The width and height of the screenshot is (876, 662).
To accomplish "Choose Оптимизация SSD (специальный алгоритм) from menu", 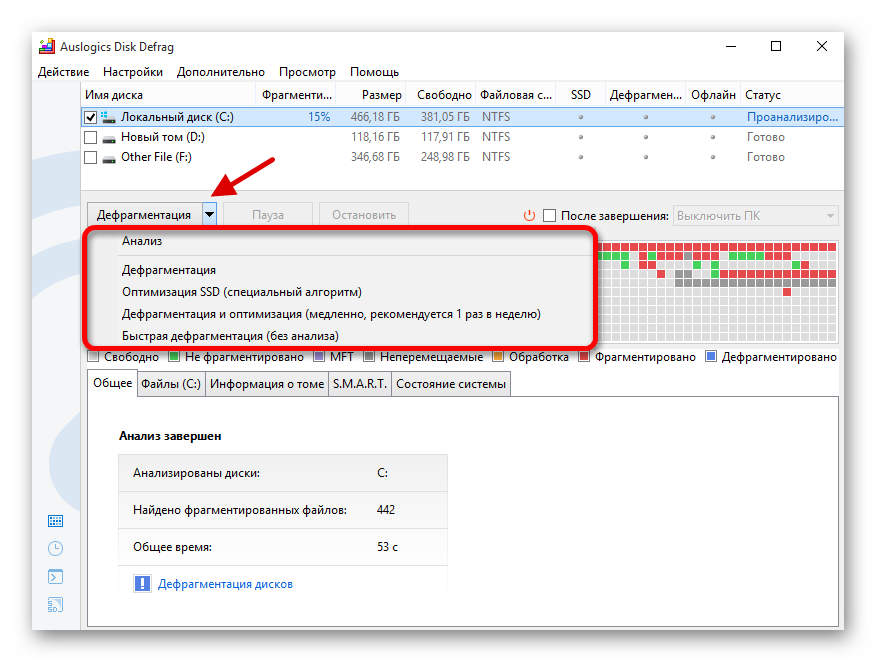I will pyautogui.click(x=241, y=292).
